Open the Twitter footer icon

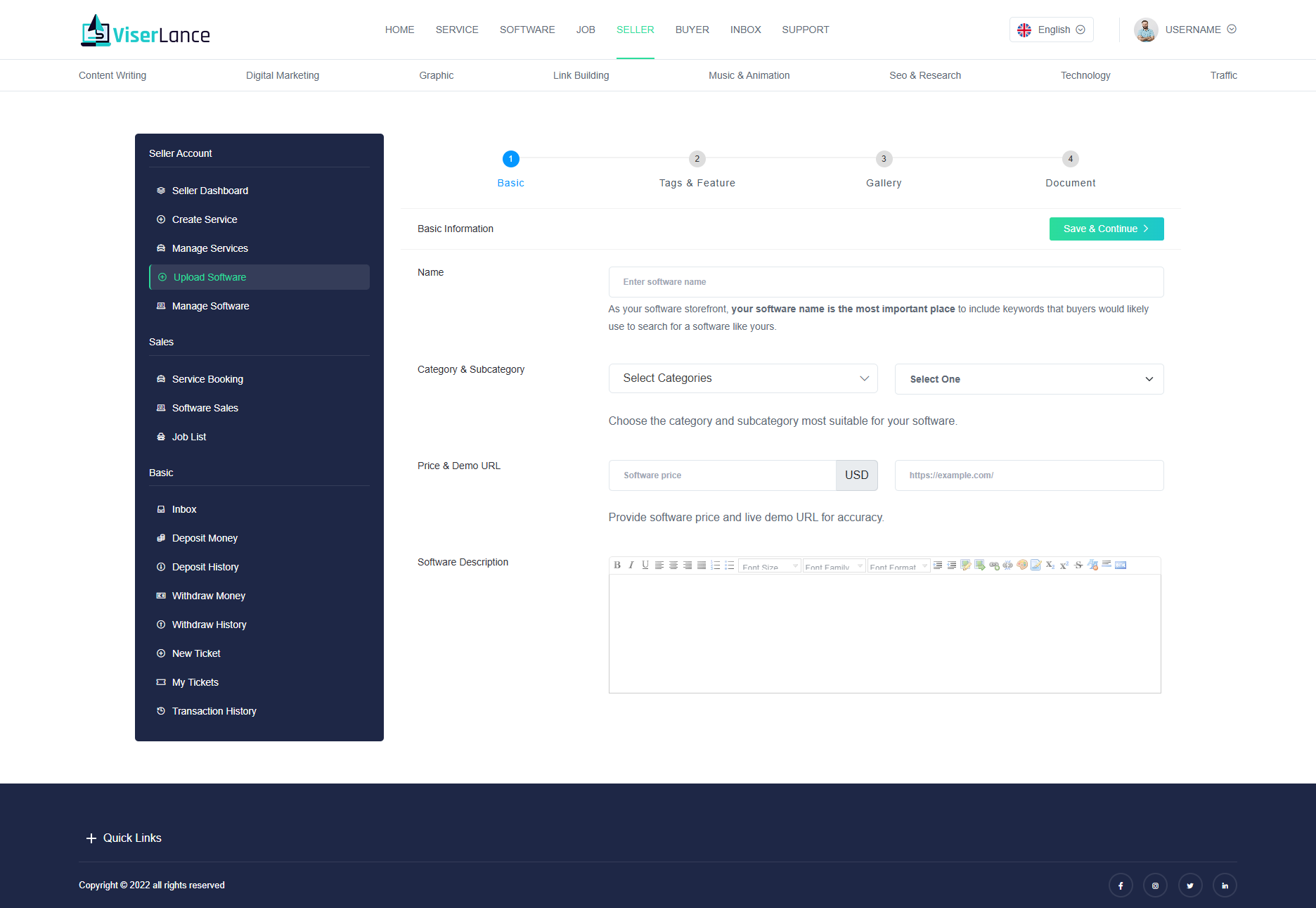(1190, 885)
